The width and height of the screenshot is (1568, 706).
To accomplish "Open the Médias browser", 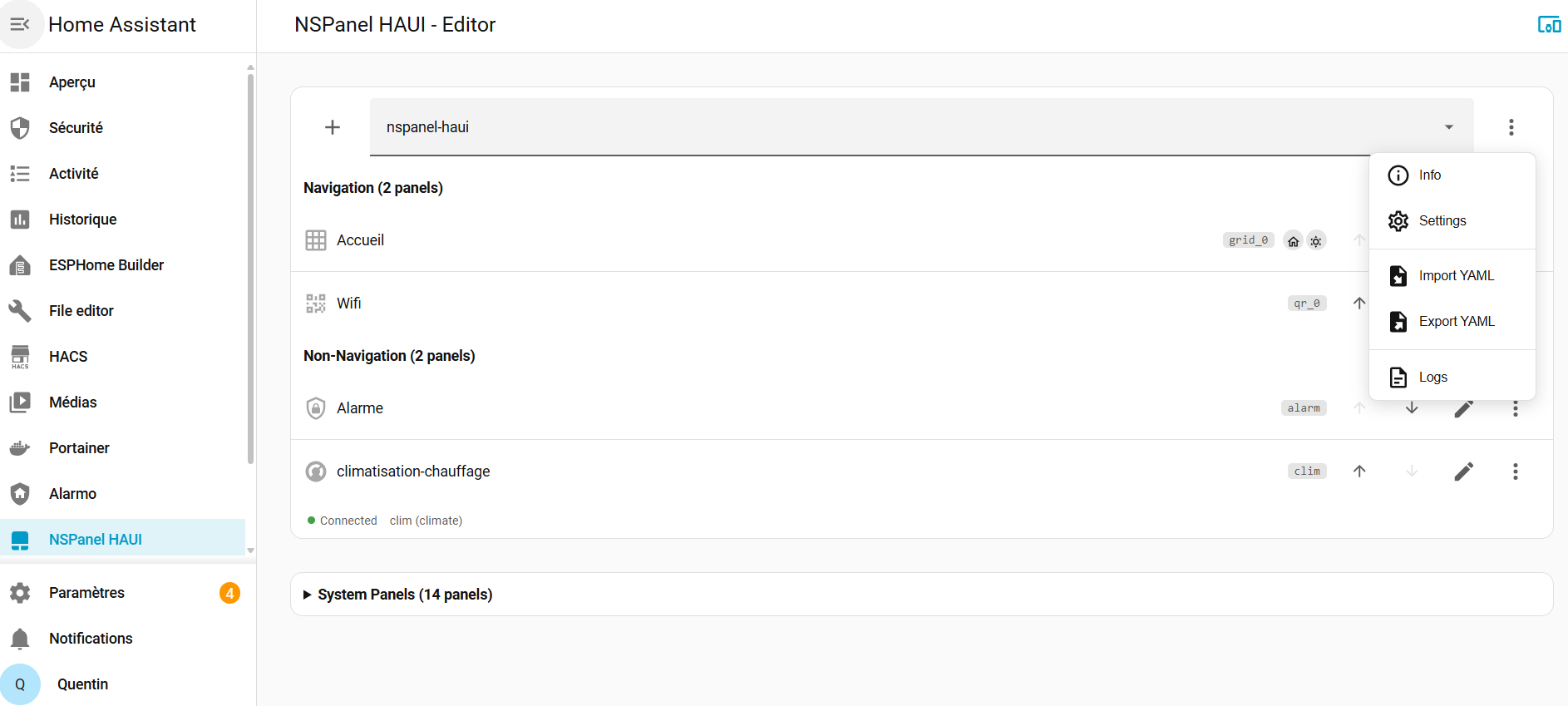I will click(x=123, y=402).
